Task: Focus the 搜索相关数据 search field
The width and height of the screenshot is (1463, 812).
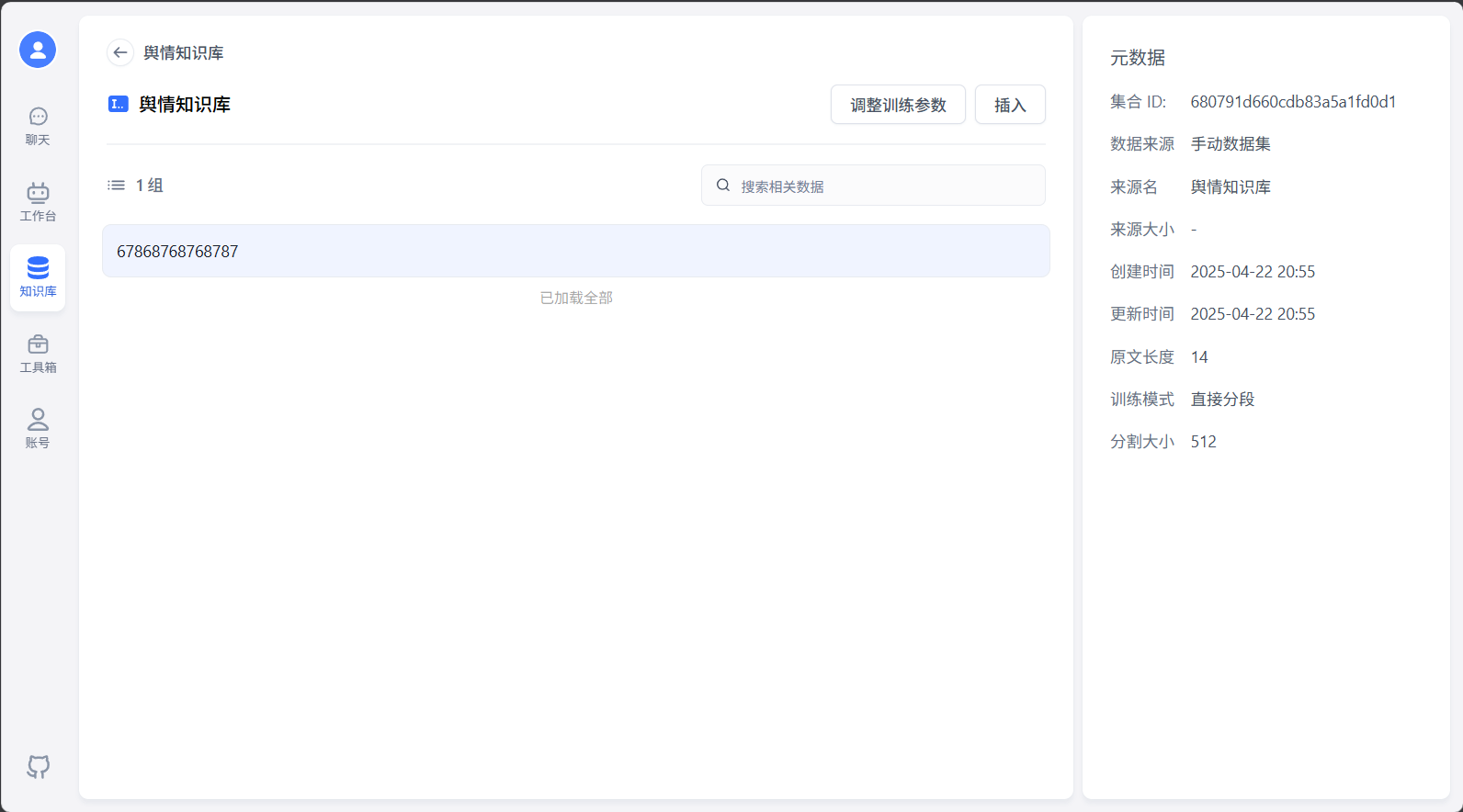Action: pyautogui.click(x=882, y=186)
